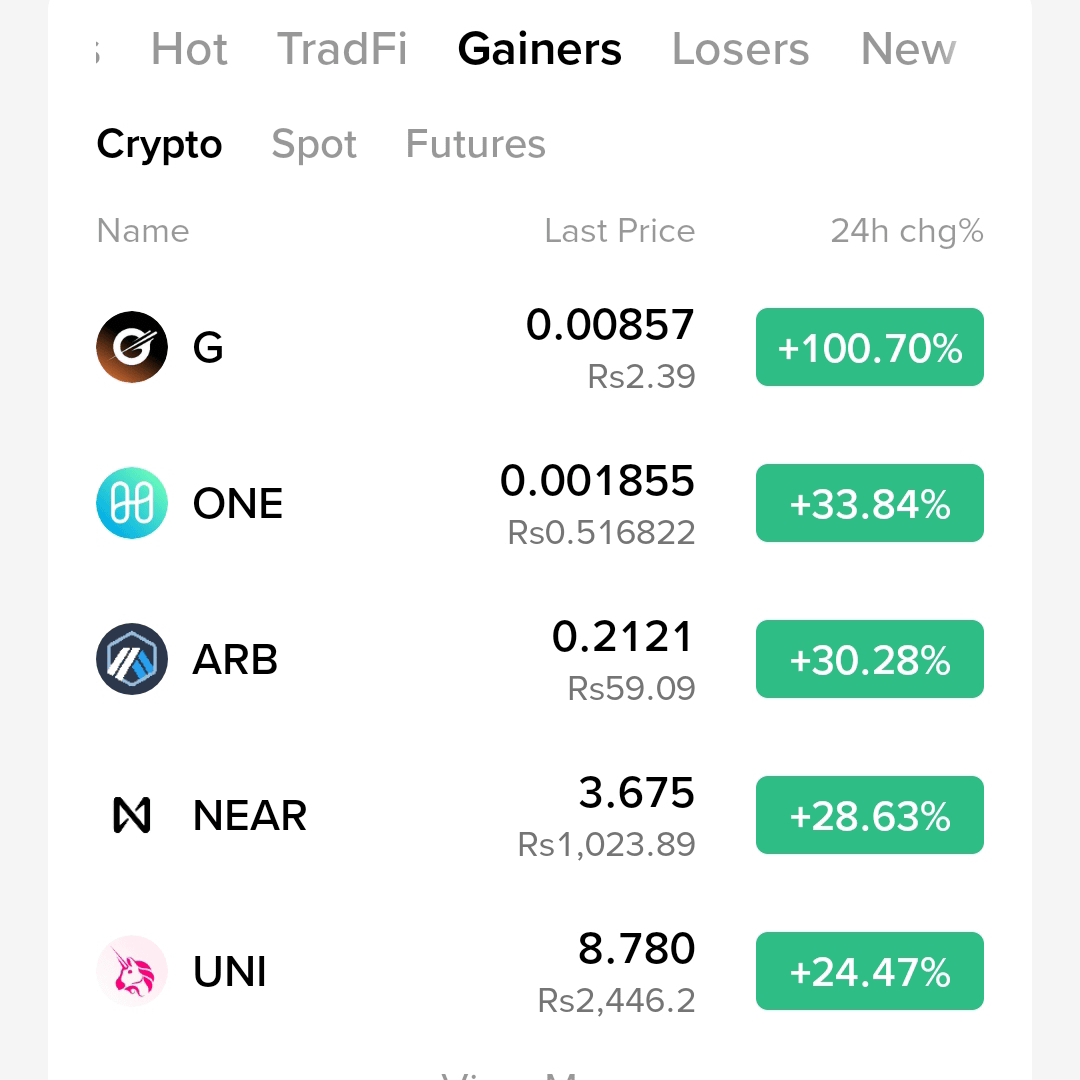Screen dimensions: 1080x1080
Task: Tap the G coin logo icon
Action: (x=132, y=347)
